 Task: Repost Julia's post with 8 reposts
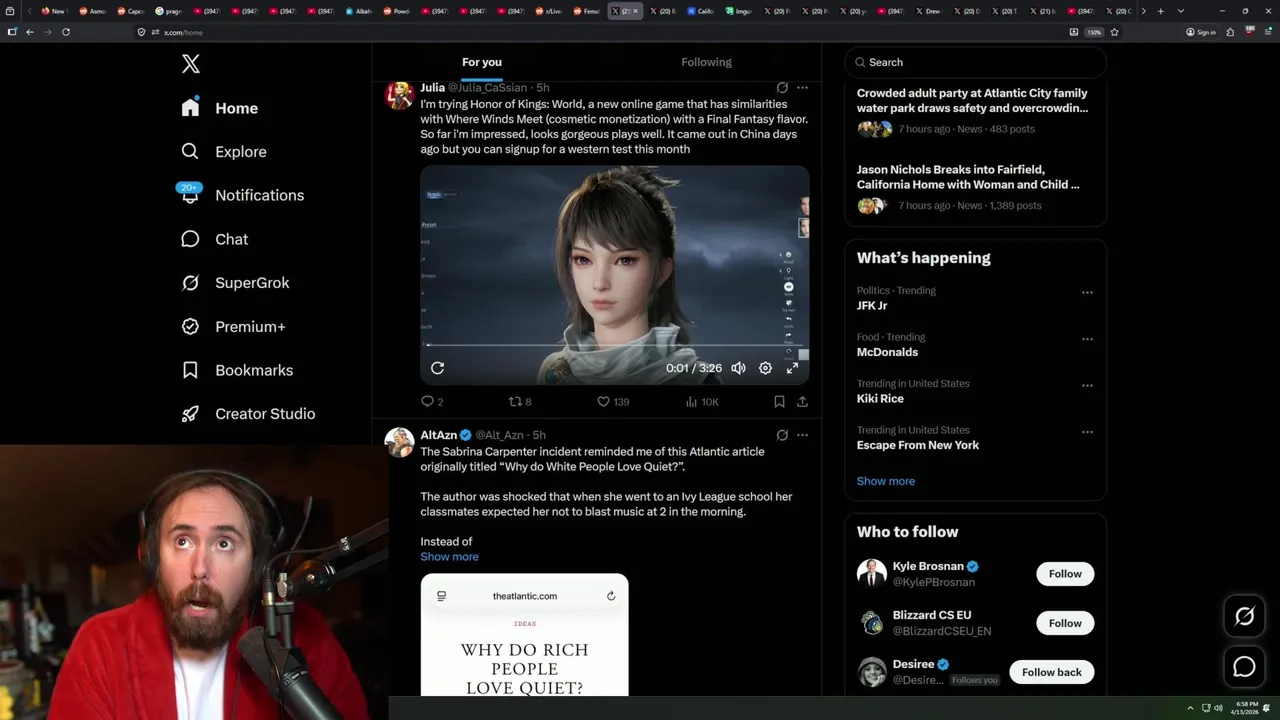click(x=520, y=402)
